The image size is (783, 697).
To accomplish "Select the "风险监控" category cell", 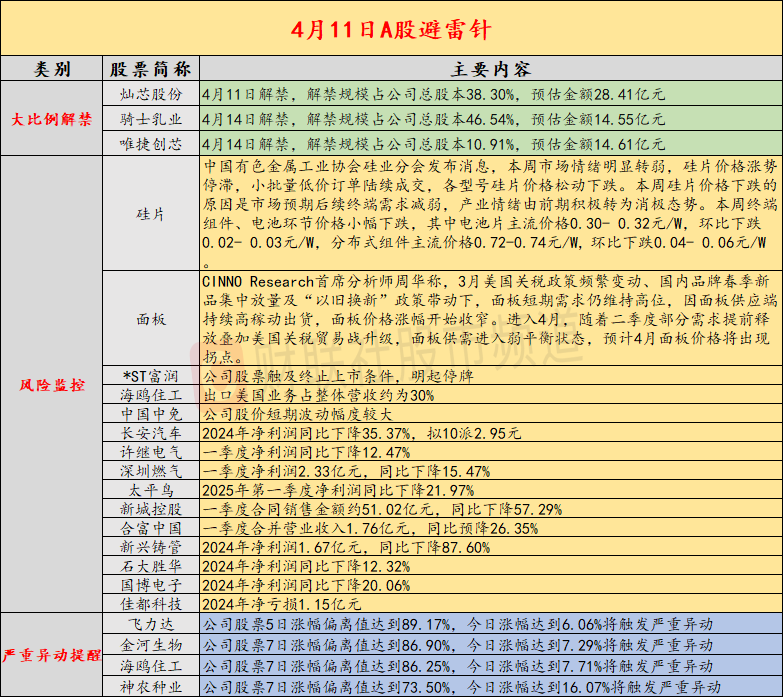I will click(52, 384).
